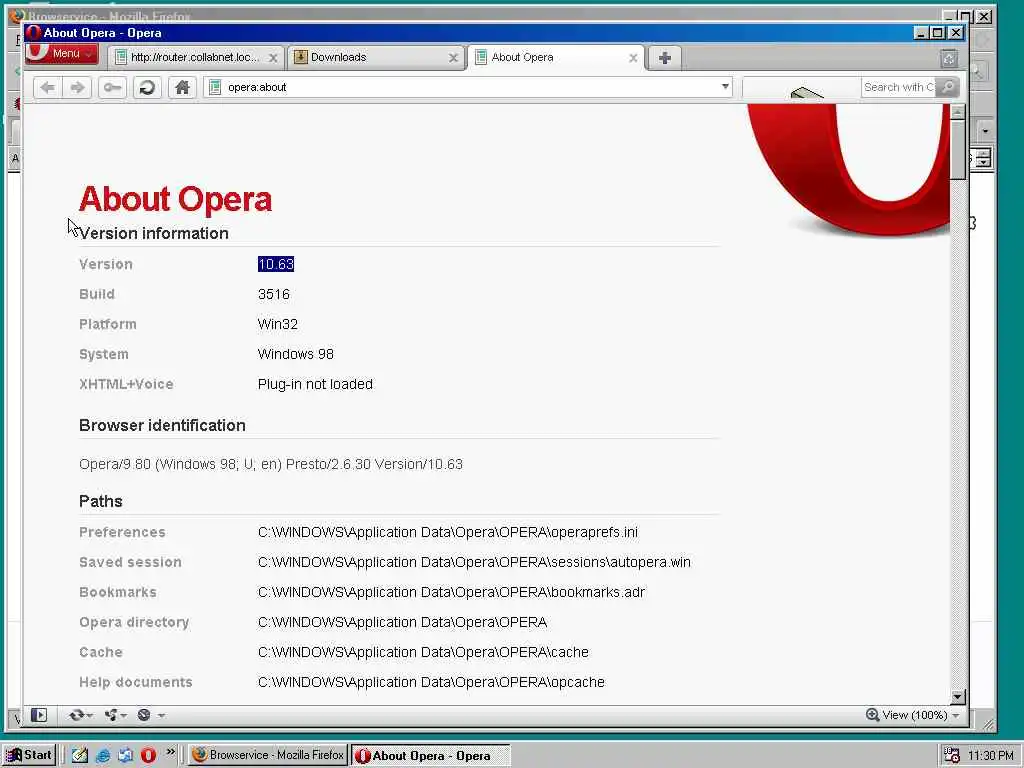This screenshot has width=1024, height=768.
Task: Click the highlighted version number 10.63
Action: 276,264
